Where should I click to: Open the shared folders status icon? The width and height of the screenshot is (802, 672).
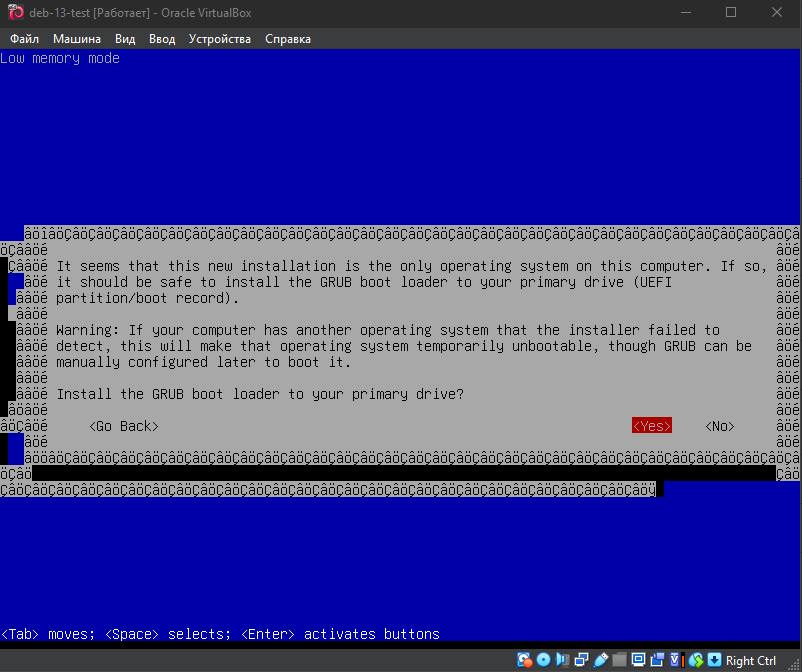click(x=619, y=660)
